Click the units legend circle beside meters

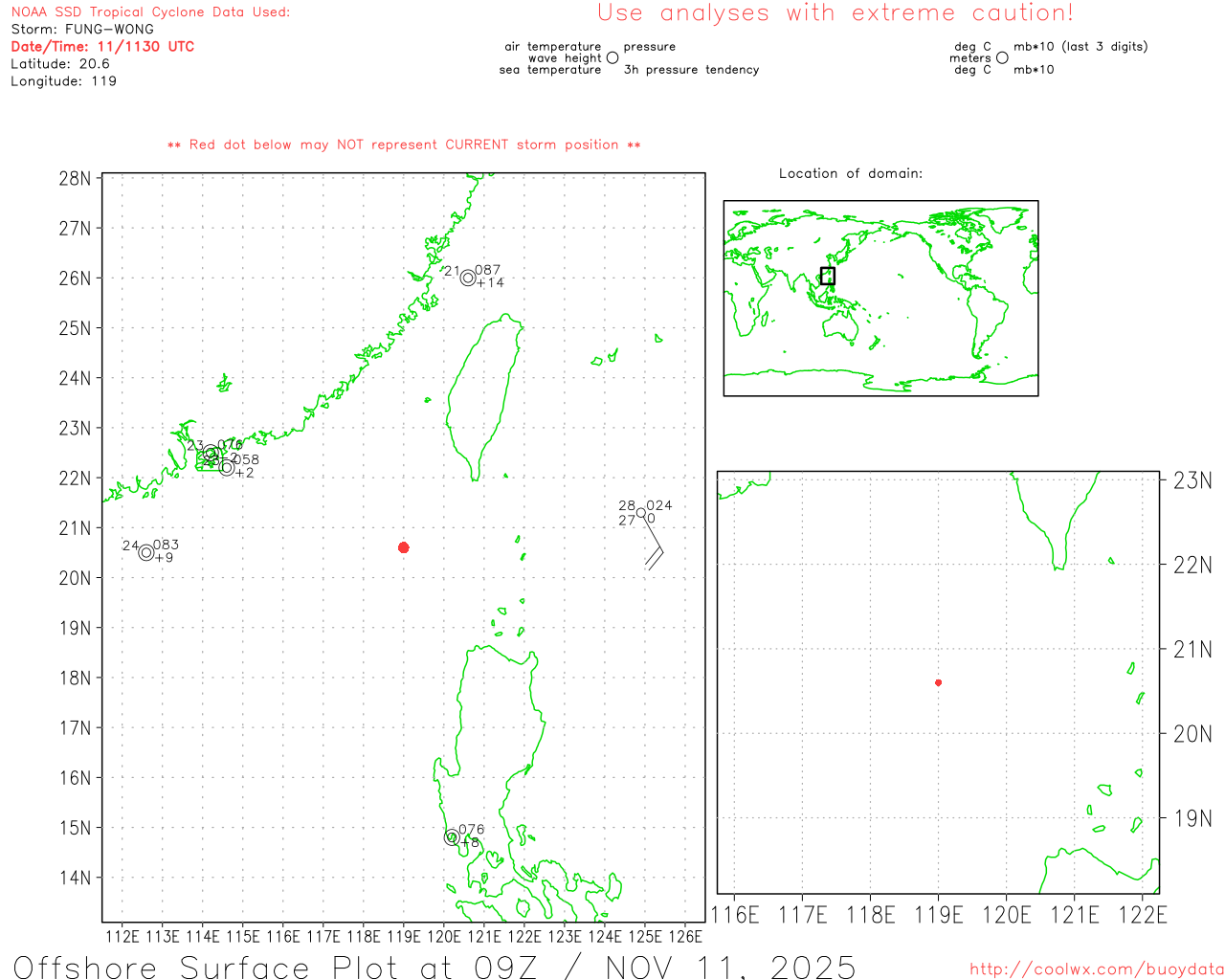[x=1002, y=57]
